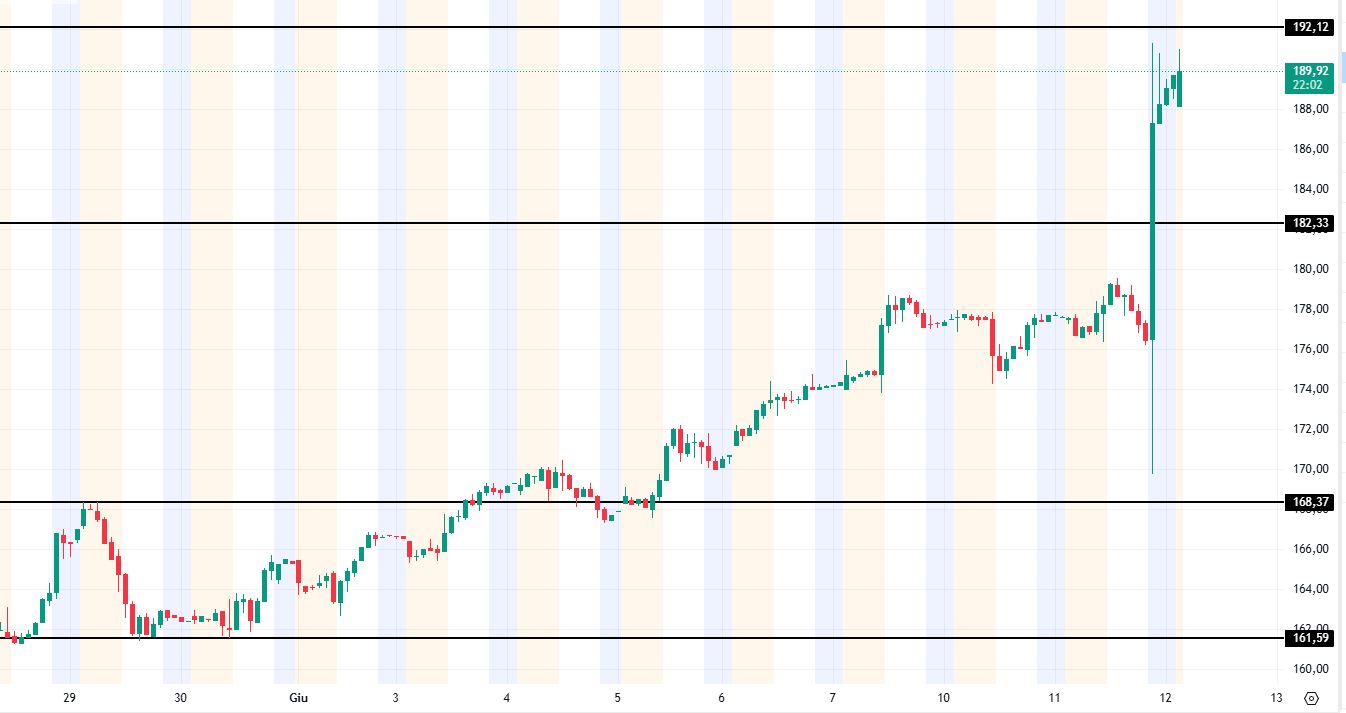This screenshot has height=713, width=1346.
Task: Open chart settings hexagon icon
Action: click(x=1313, y=698)
